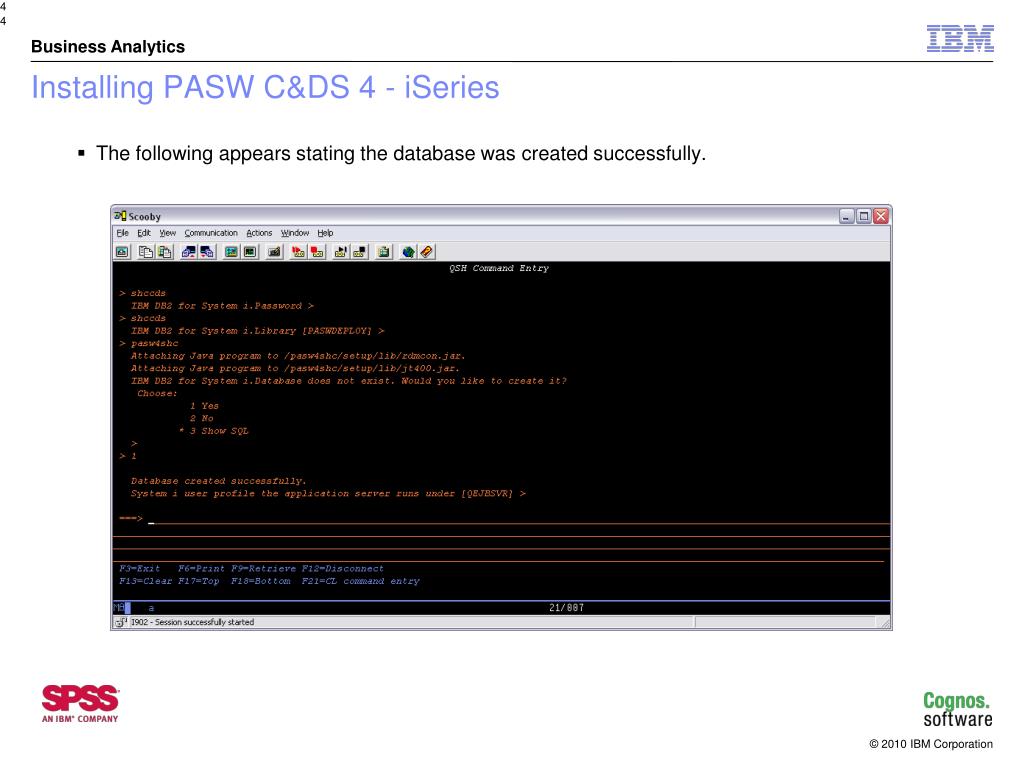Click the rdmcon.jar attaching Java line
Screen dimensions: 1024x768
[298, 356]
